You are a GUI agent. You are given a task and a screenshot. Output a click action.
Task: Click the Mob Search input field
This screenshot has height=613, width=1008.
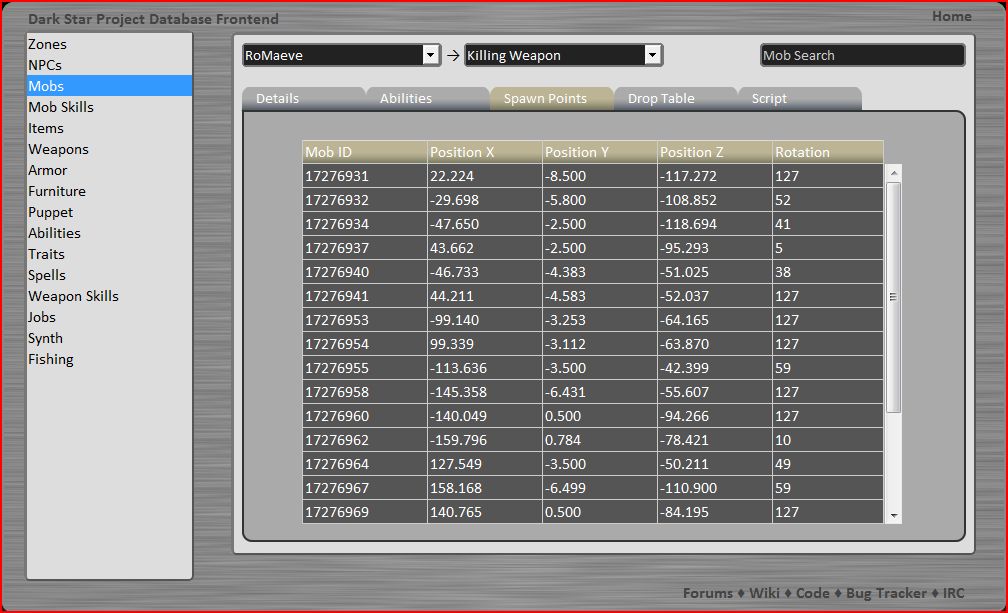(x=862, y=56)
